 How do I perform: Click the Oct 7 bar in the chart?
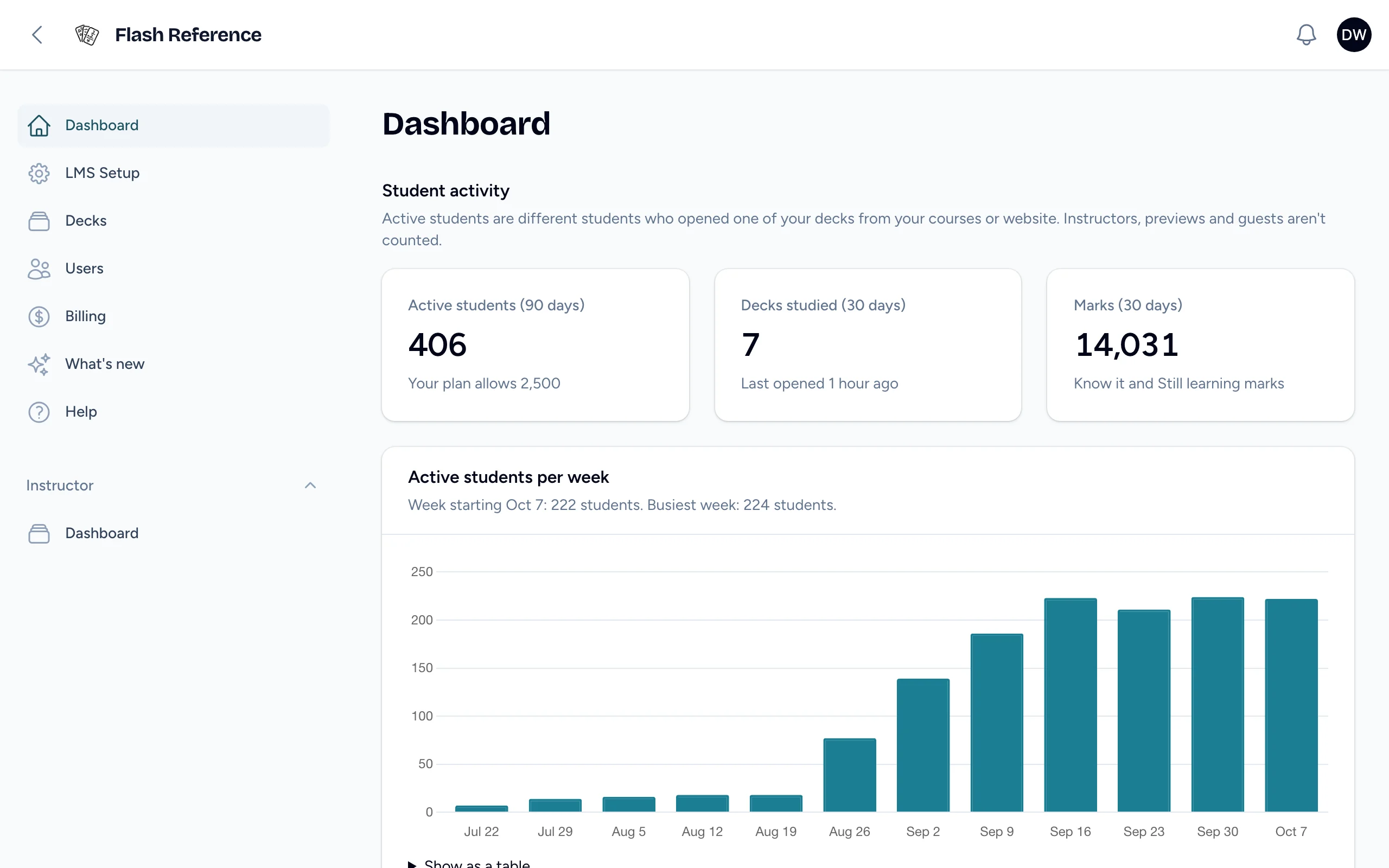[x=1291, y=705]
